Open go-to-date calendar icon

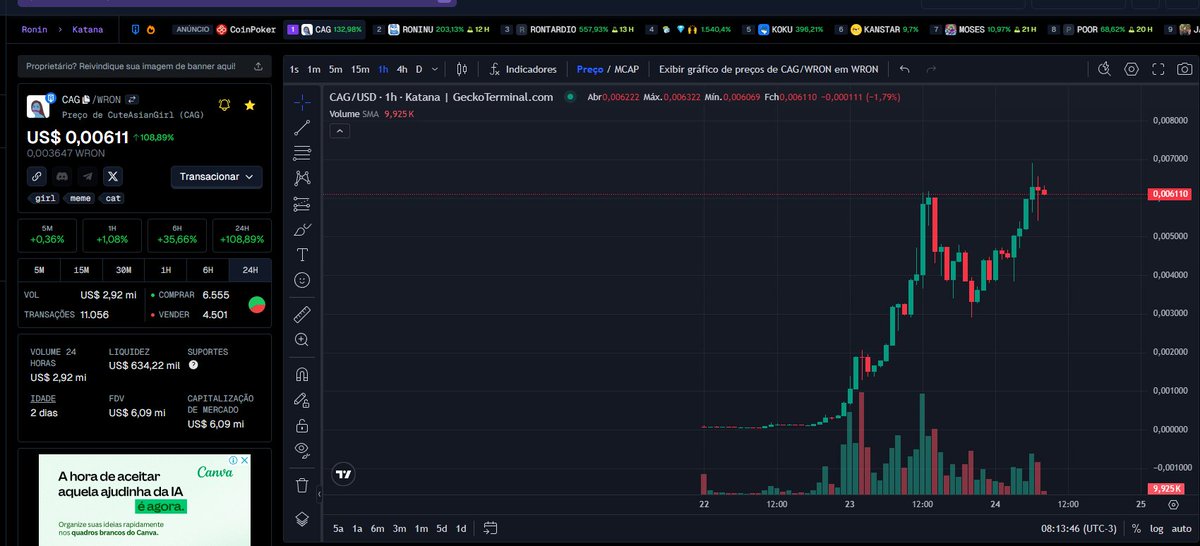point(490,527)
